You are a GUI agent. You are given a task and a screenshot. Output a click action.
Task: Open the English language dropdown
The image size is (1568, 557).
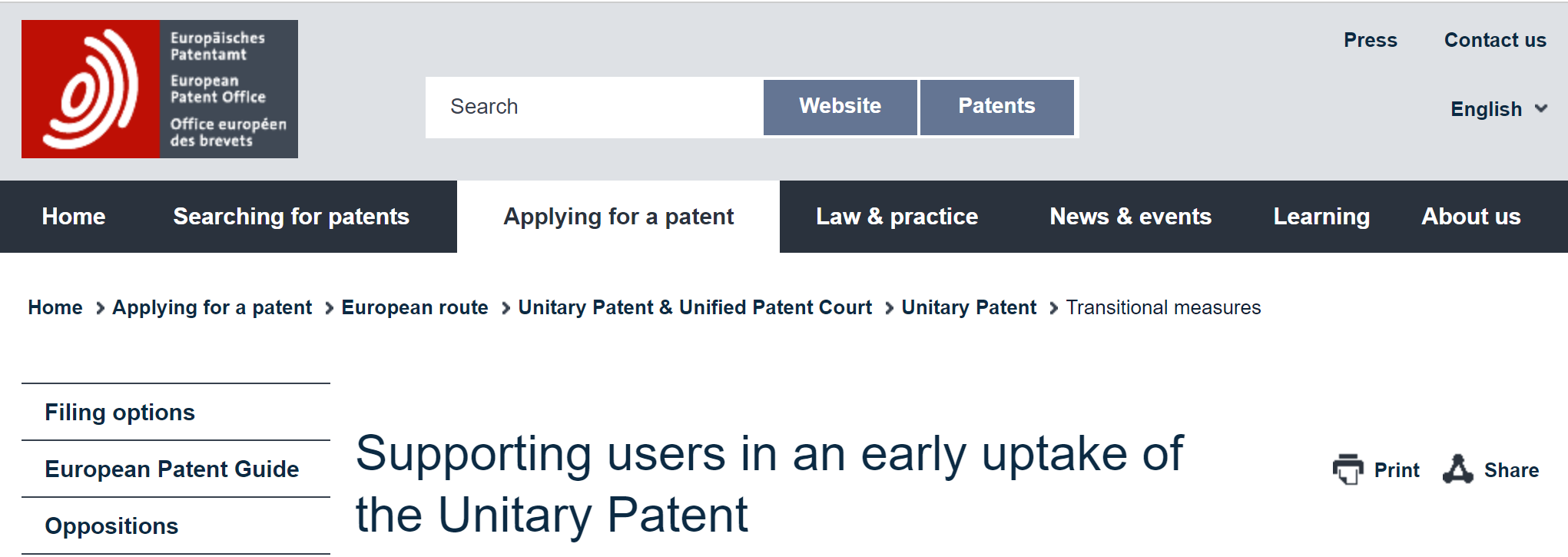pos(1498,109)
